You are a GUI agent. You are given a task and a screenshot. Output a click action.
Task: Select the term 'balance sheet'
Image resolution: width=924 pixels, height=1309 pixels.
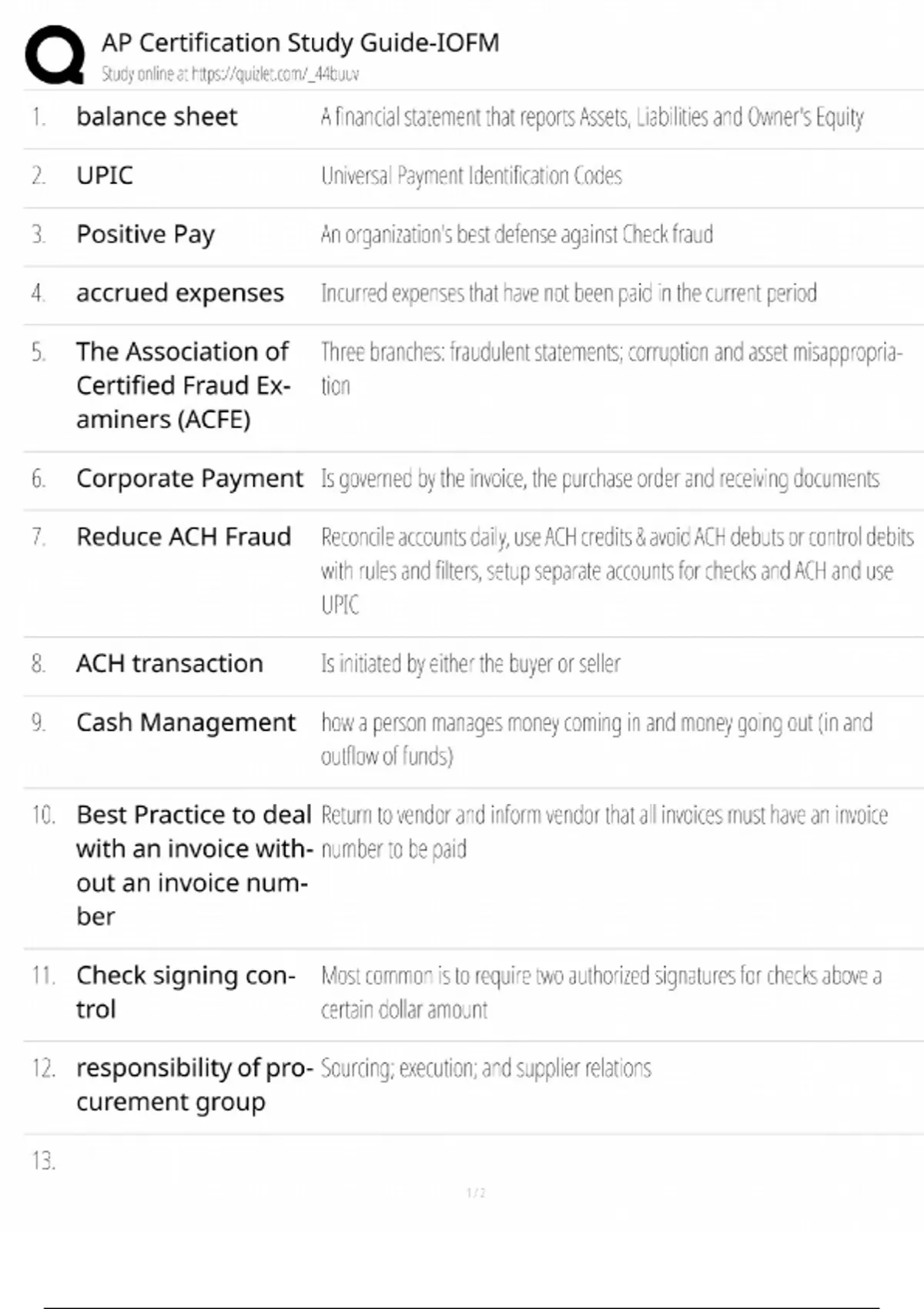coord(156,116)
